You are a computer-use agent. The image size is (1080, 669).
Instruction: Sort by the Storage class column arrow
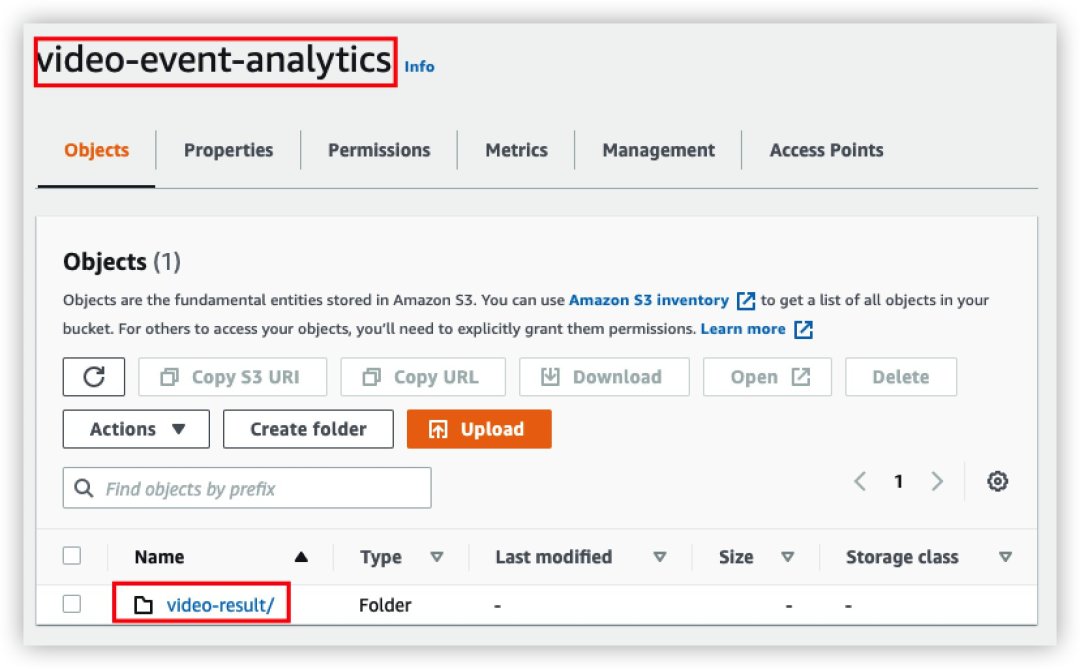point(1005,557)
